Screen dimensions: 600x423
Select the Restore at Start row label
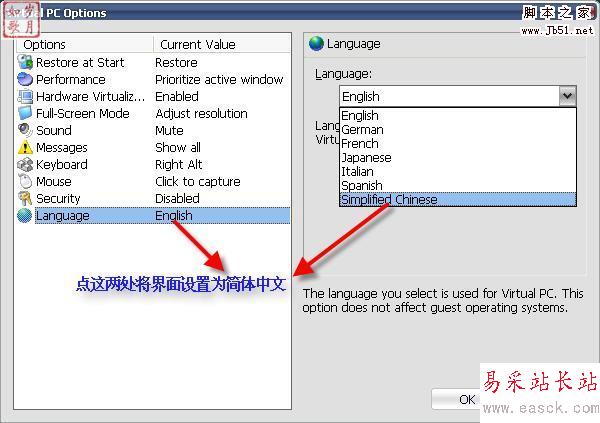(x=80, y=62)
